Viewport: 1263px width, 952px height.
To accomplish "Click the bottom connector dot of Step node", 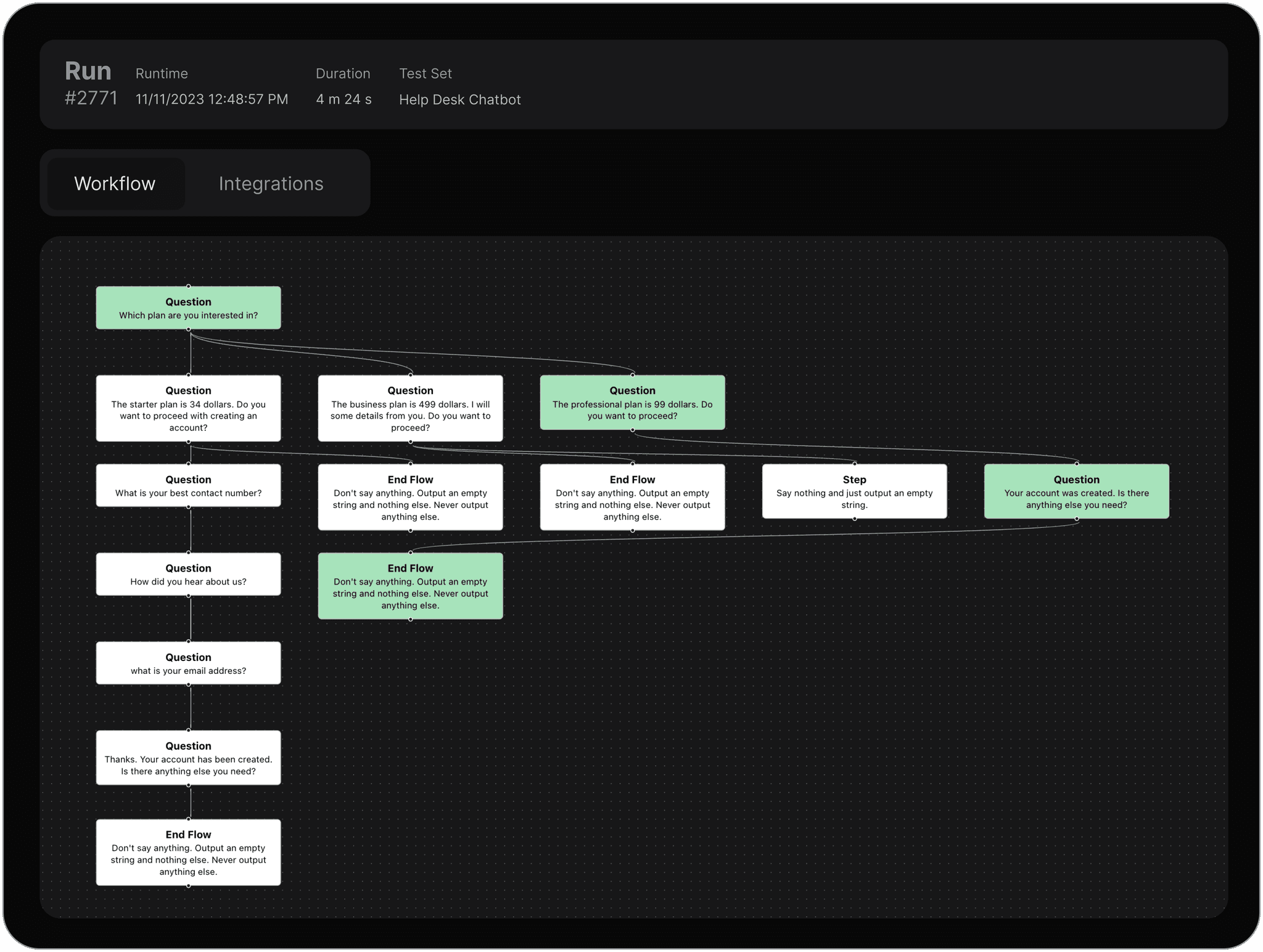I will click(854, 519).
